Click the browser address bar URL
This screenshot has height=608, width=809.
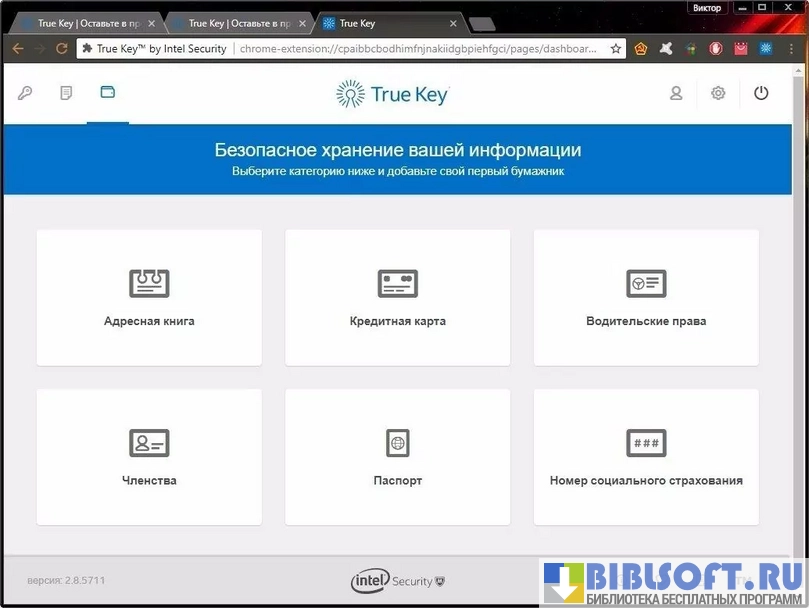pyautogui.click(x=418, y=48)
